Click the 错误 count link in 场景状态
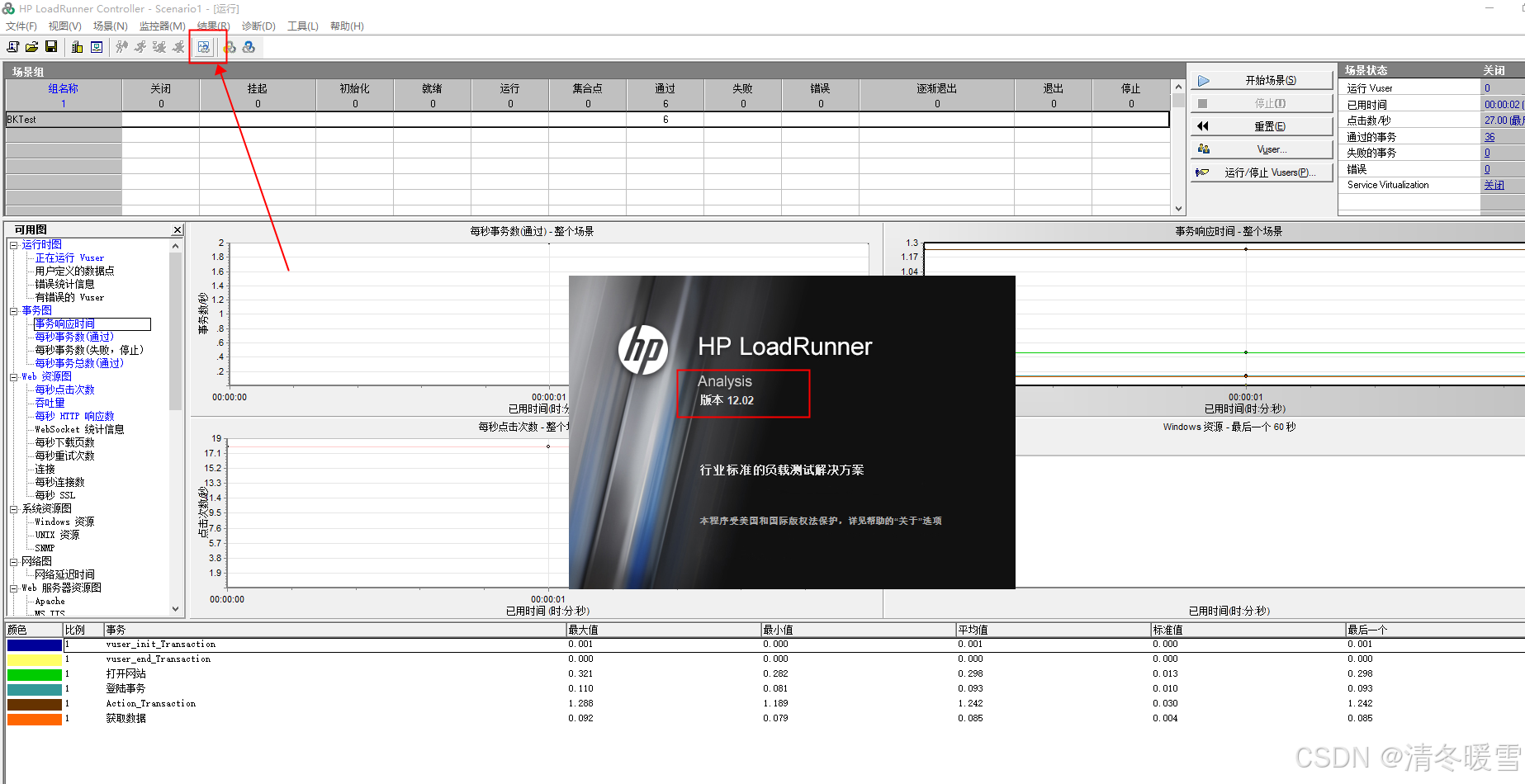The image size is (1525, 784). click(1487, 169)
